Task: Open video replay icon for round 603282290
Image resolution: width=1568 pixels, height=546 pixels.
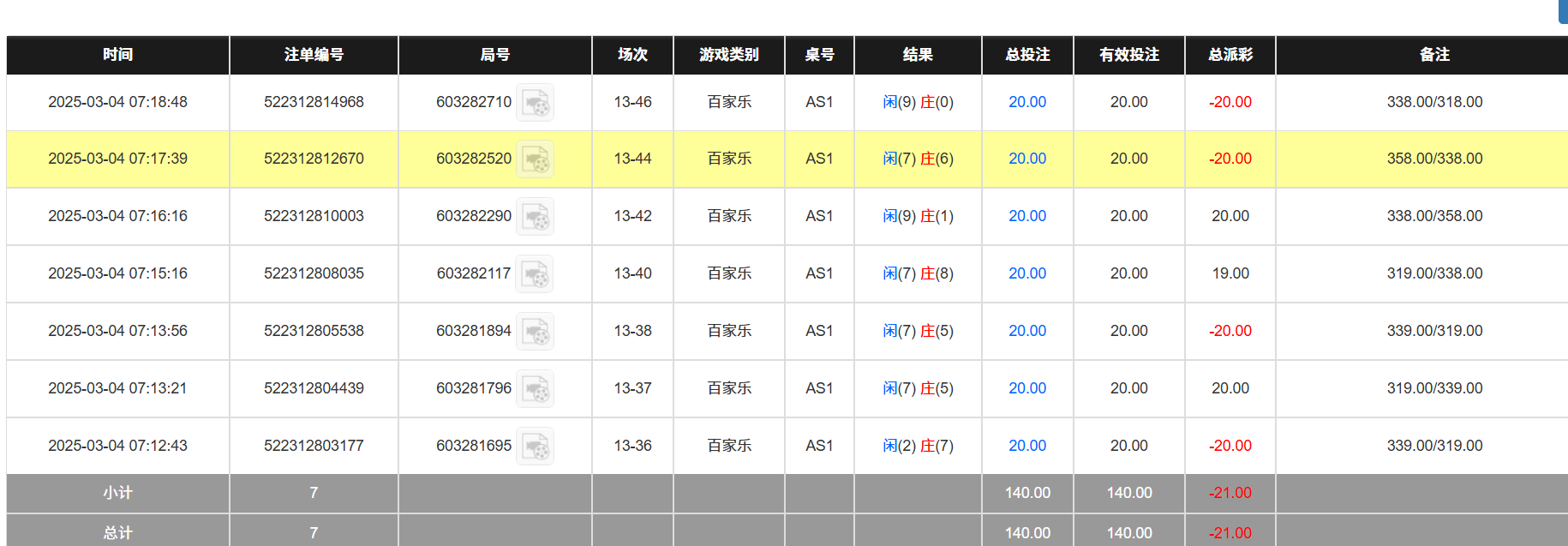Action: 536,217
